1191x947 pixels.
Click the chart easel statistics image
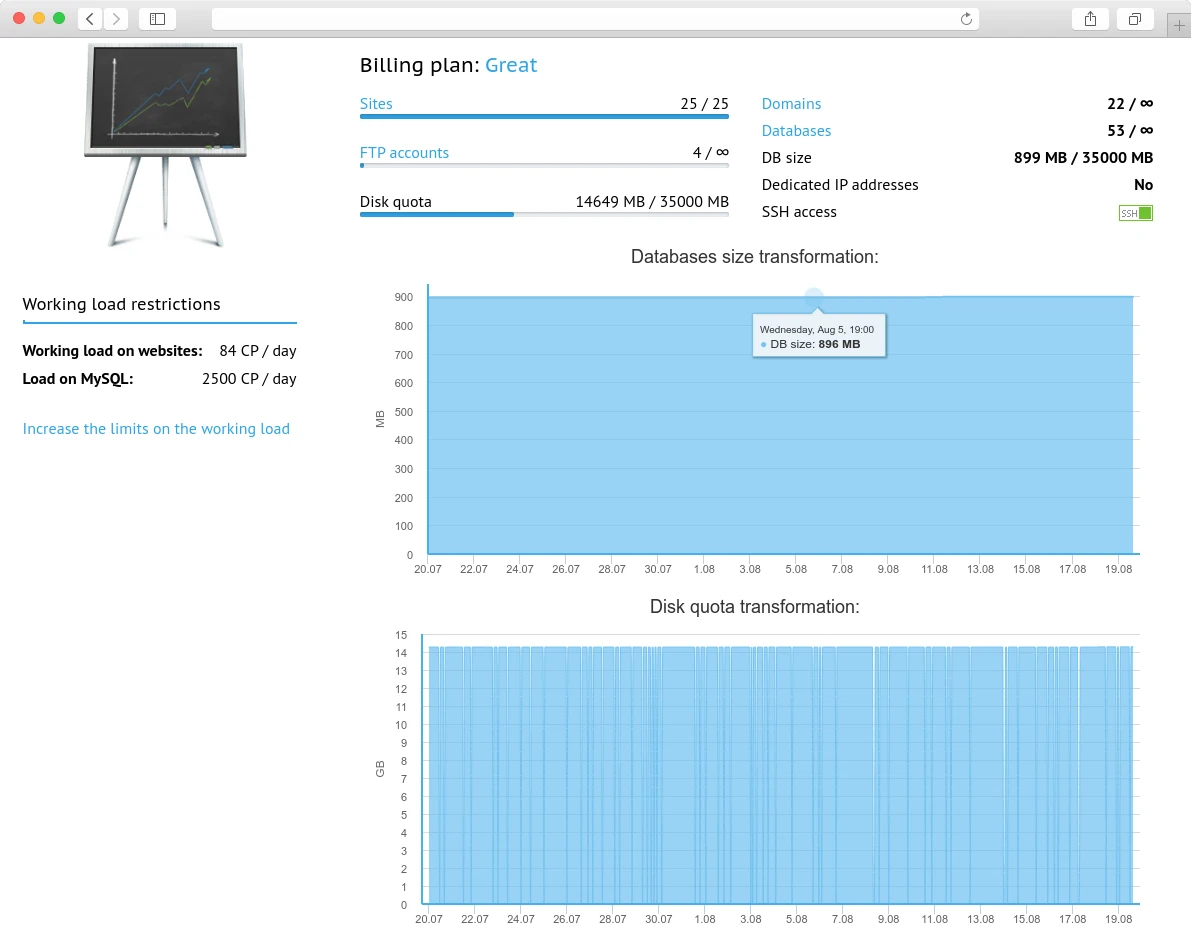click(165, 143)
